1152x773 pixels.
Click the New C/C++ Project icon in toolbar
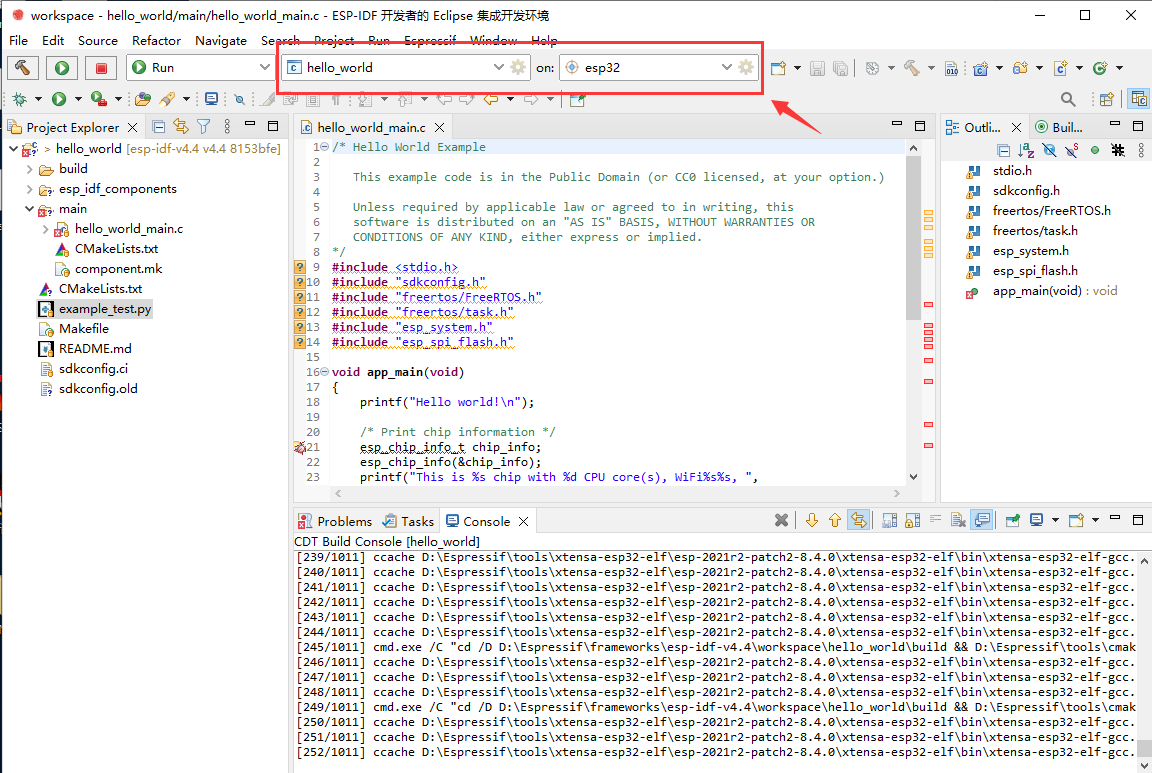point(980,68)
